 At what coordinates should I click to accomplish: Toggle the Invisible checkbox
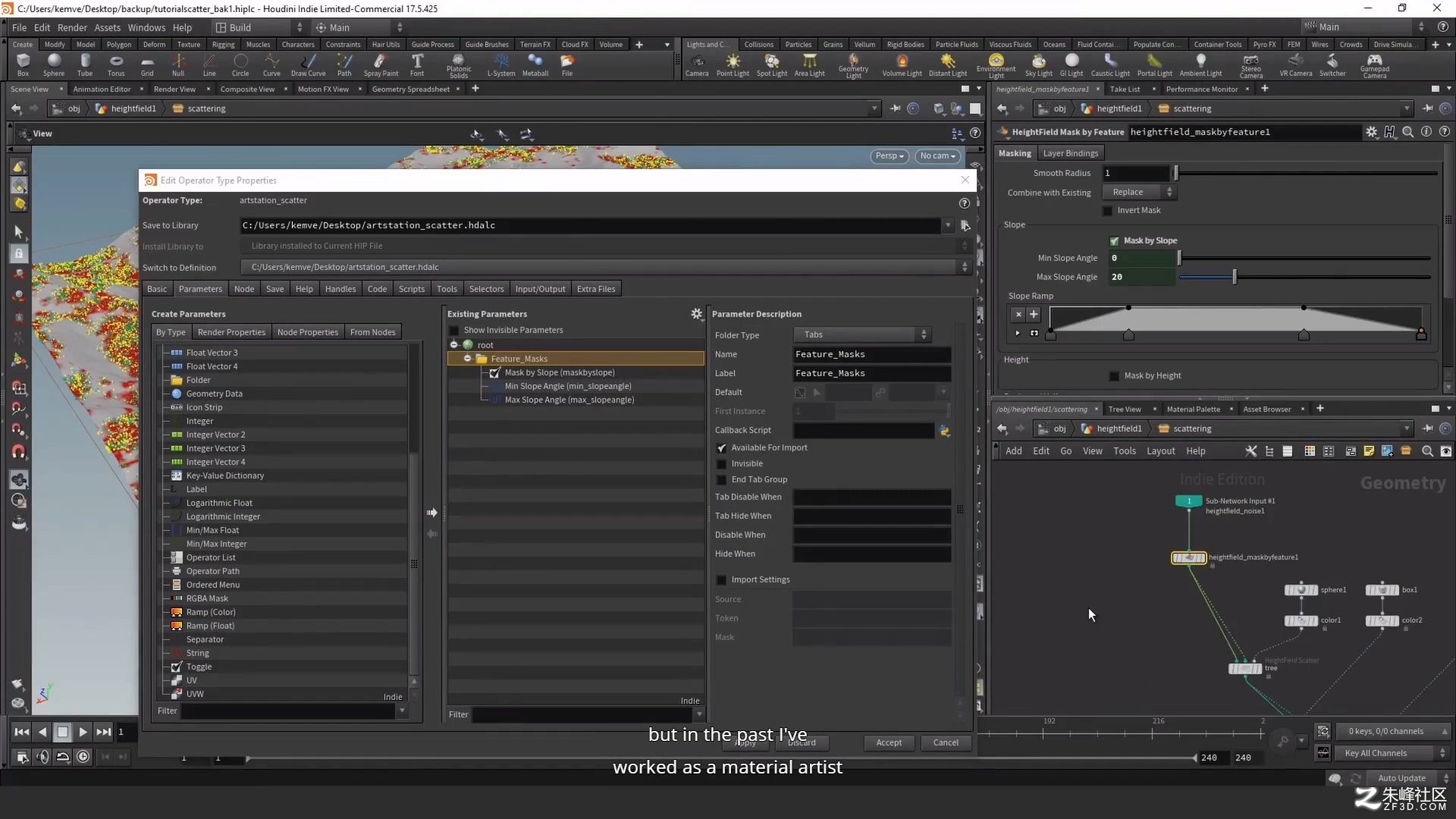click(722, 464)
